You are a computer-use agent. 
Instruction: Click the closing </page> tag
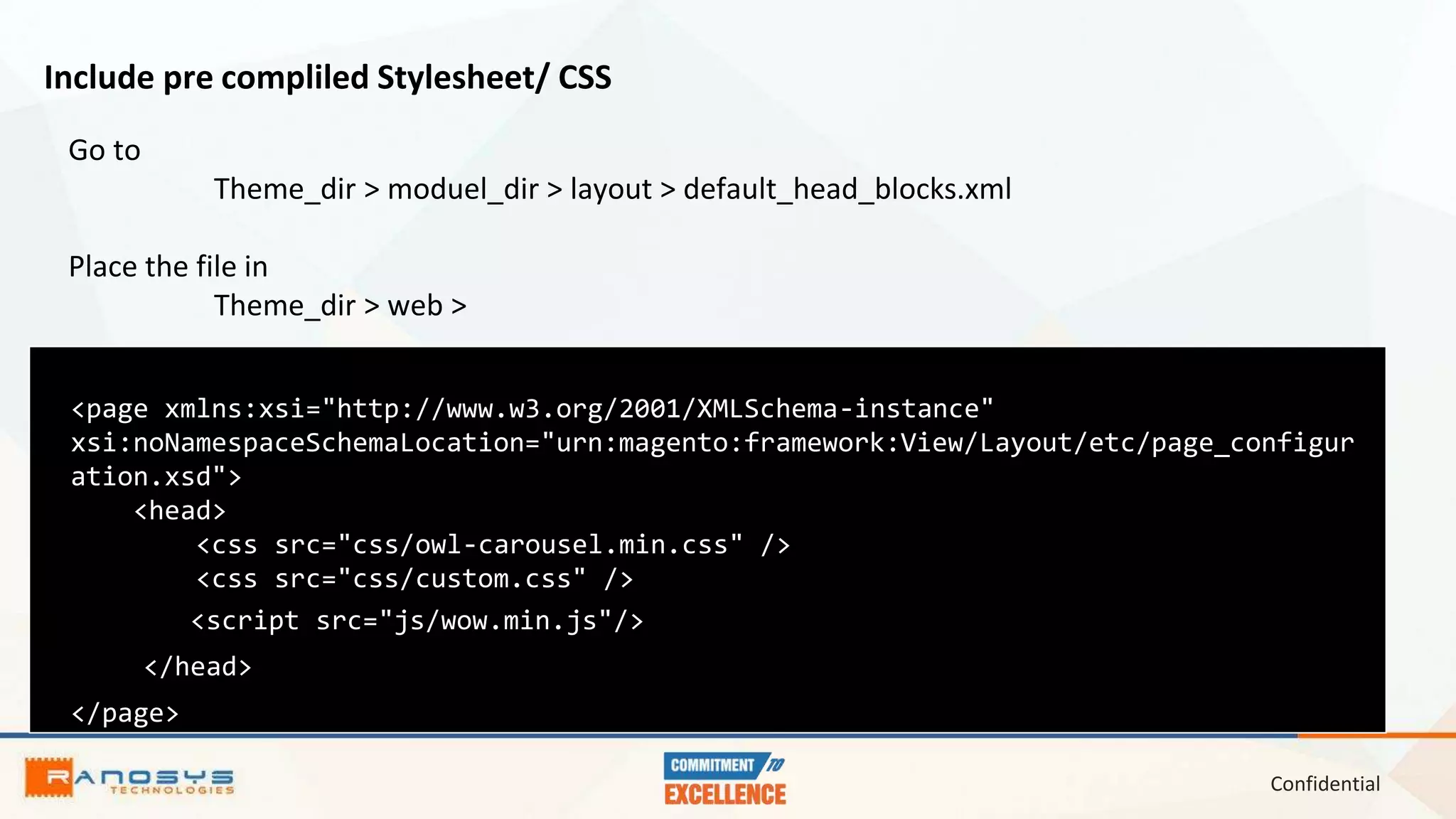tap(125, 713)
